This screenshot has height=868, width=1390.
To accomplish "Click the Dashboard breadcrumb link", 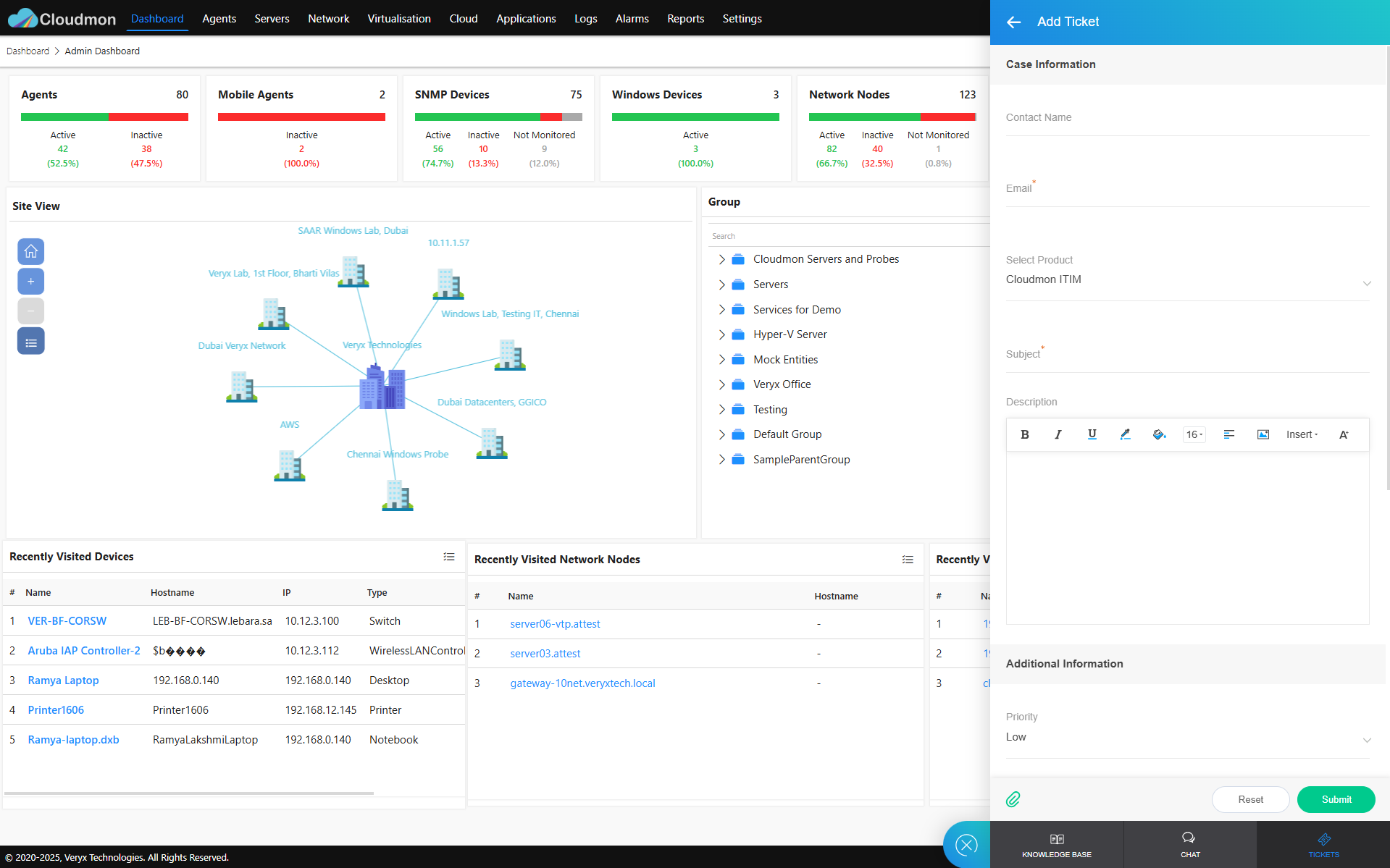I will (x=28, y=51).
